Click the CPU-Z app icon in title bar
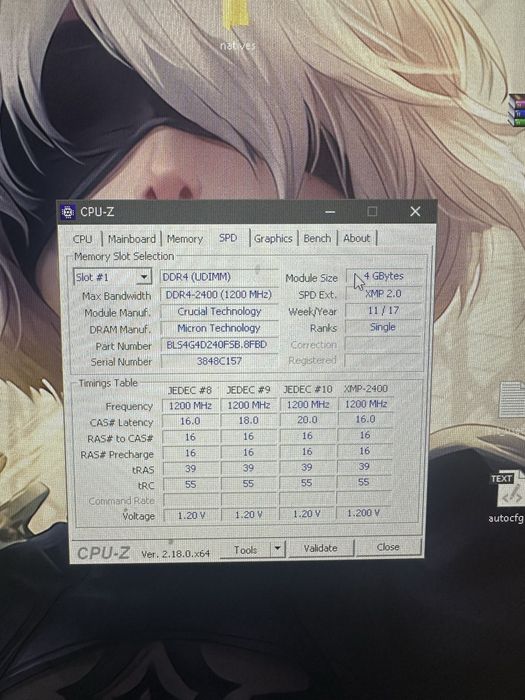The image size is (525, 700). click(68, 212)
